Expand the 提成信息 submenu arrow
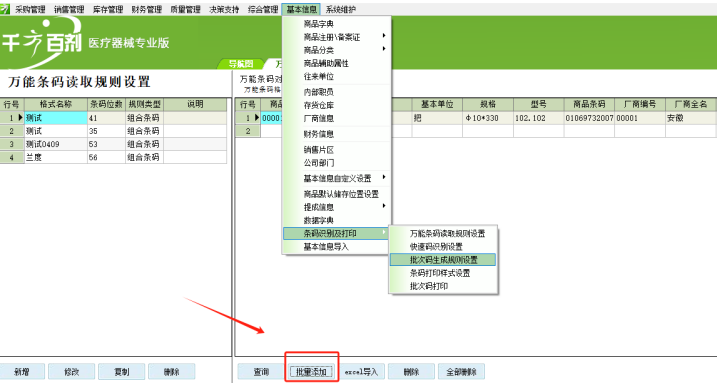This screenshot has height=384, width=718. (384, 206)
